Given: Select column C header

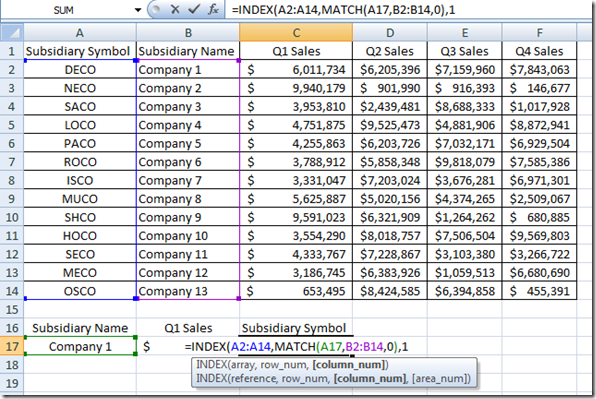Looking at the screenshot, I should click(x=296, y=33).
